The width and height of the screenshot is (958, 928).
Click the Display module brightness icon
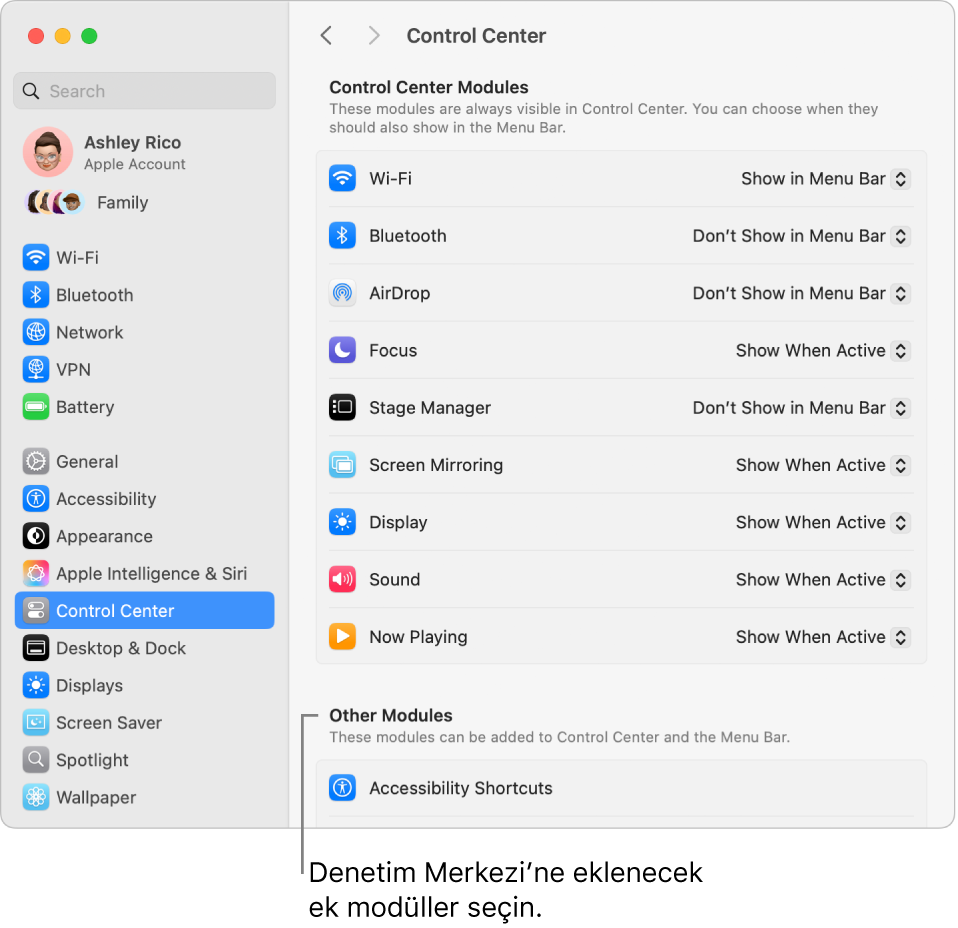pyautogui.click(x=342, y=522)
